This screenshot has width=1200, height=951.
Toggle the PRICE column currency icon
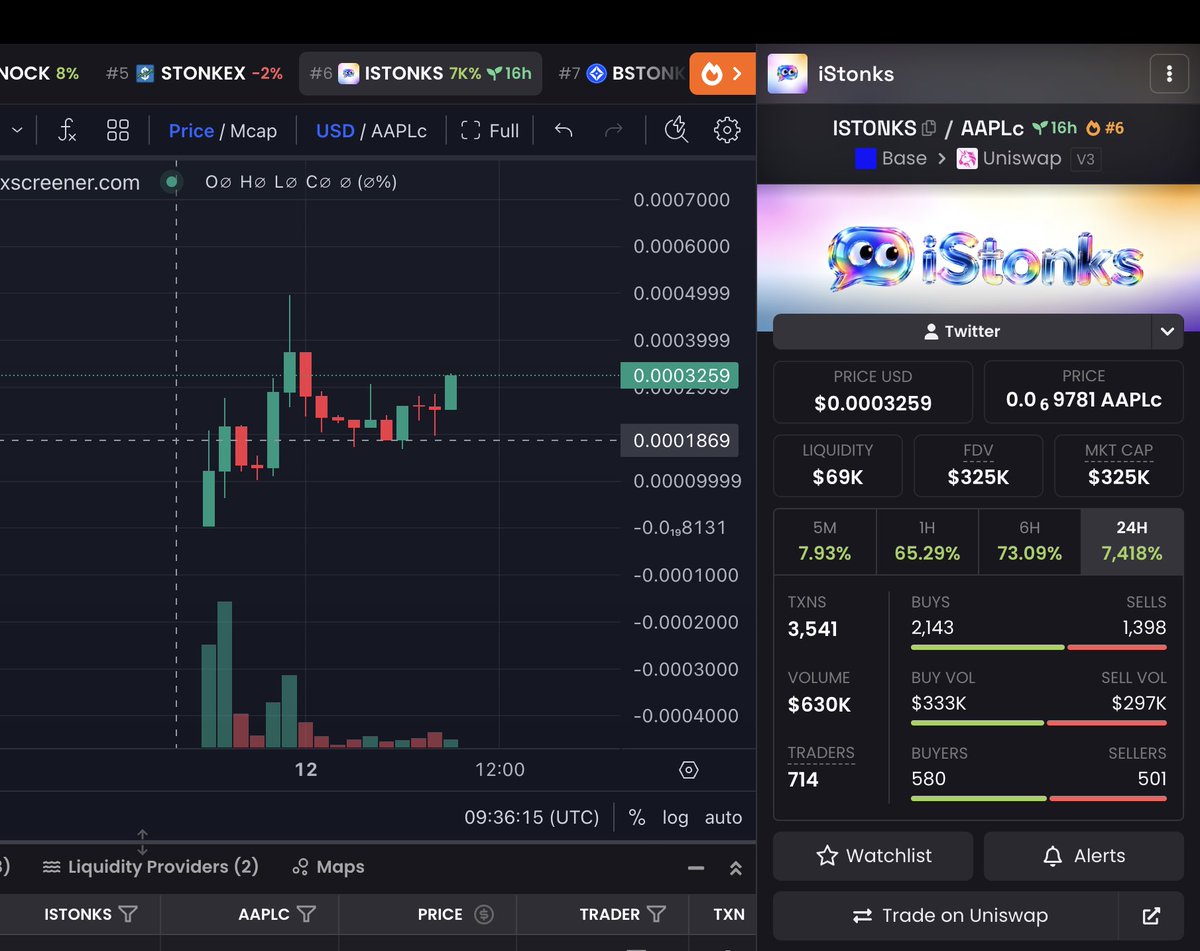point(484,914)
